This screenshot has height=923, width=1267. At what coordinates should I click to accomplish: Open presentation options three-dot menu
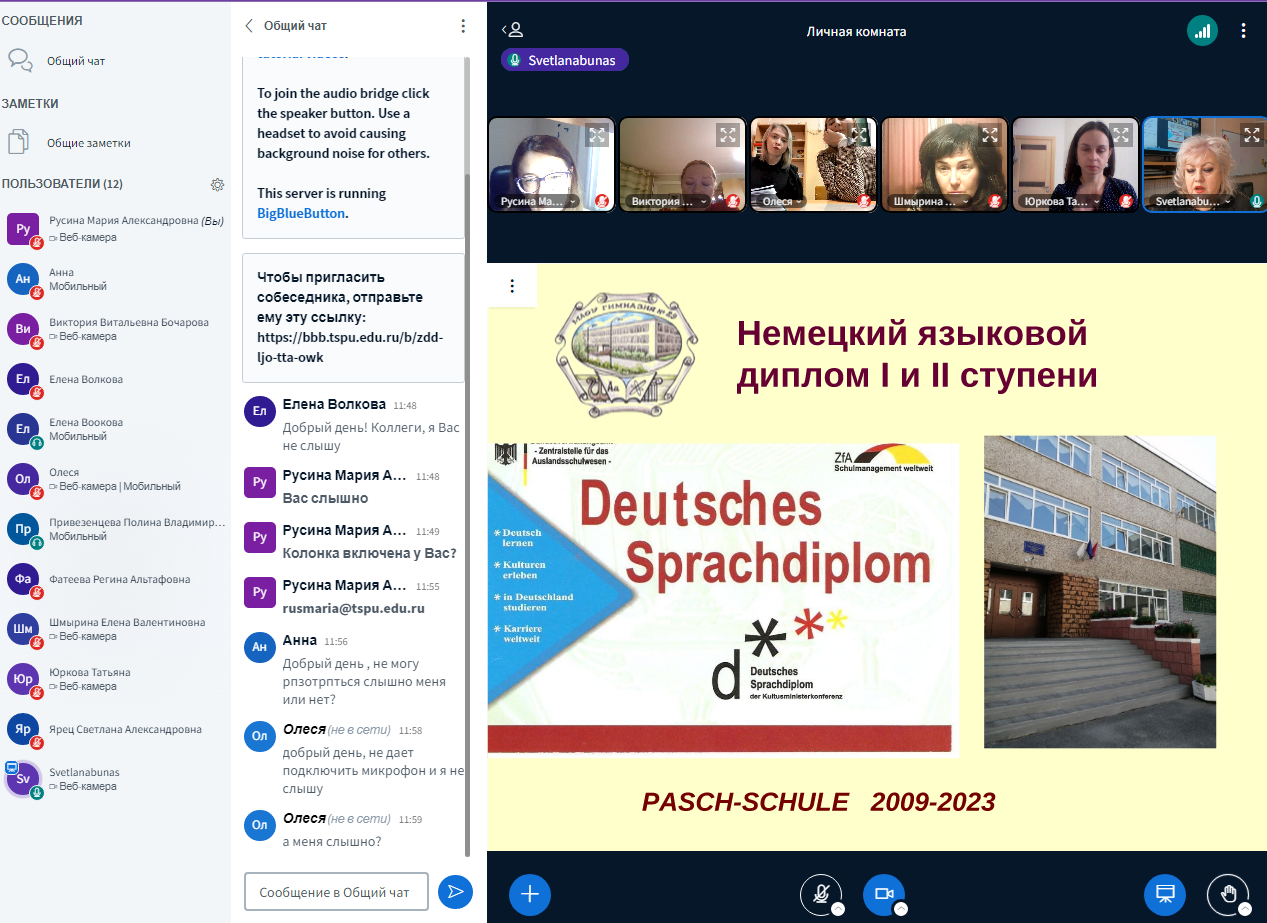point(512,286)
